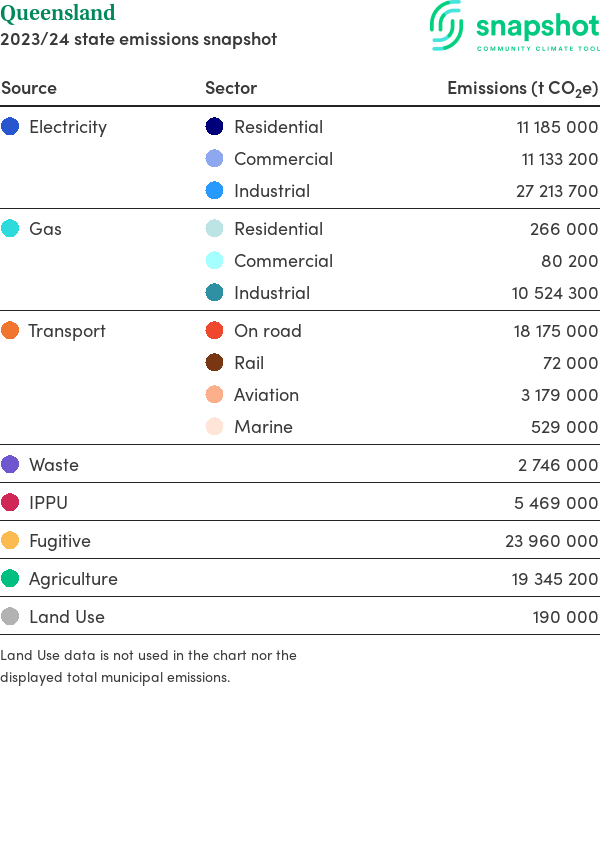Click the Emissions (t CO2e) column header
This screenshot has height=850, width=600.
(x=522, y=88)
